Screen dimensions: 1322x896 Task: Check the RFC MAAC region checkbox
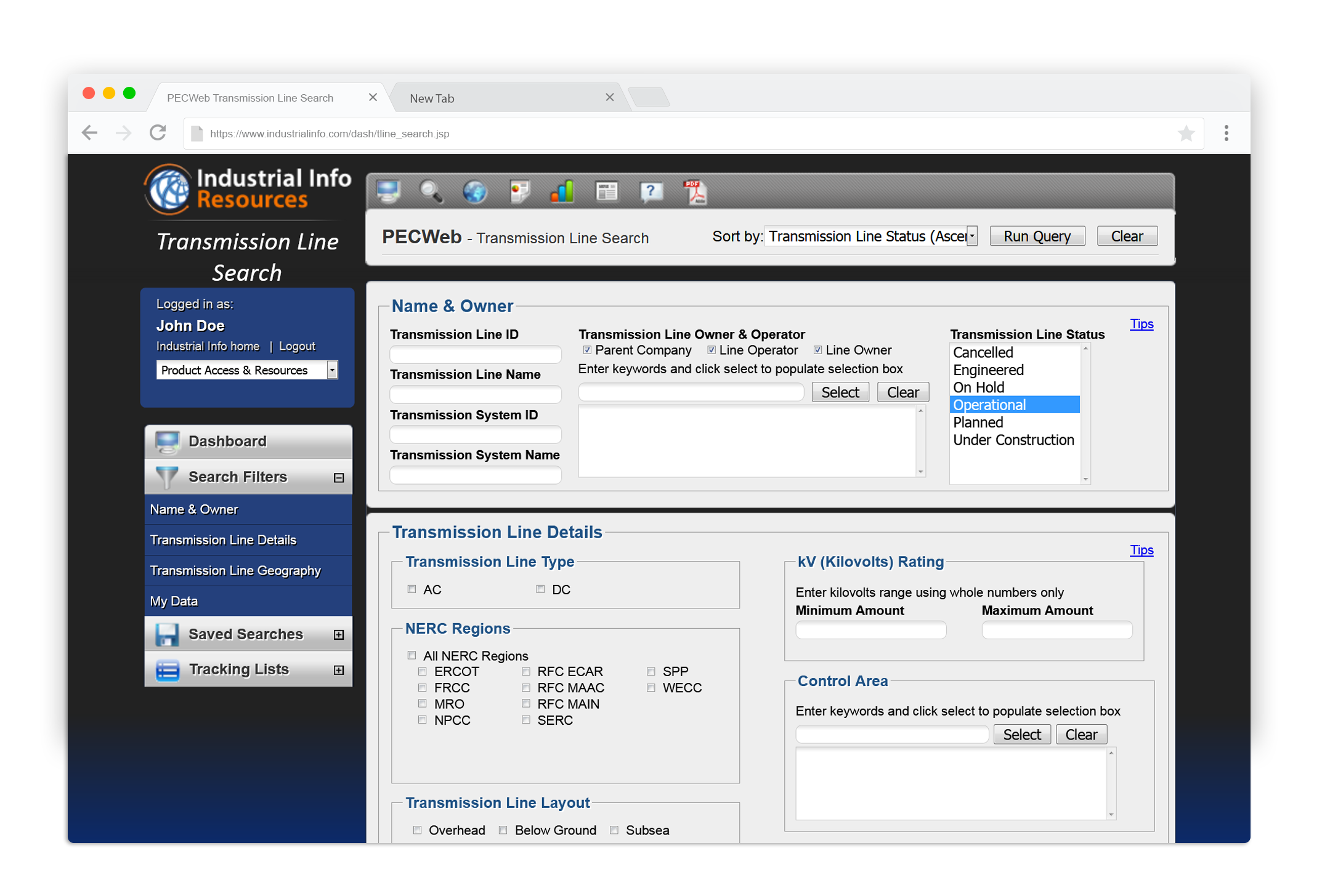(x=526, y=688)
